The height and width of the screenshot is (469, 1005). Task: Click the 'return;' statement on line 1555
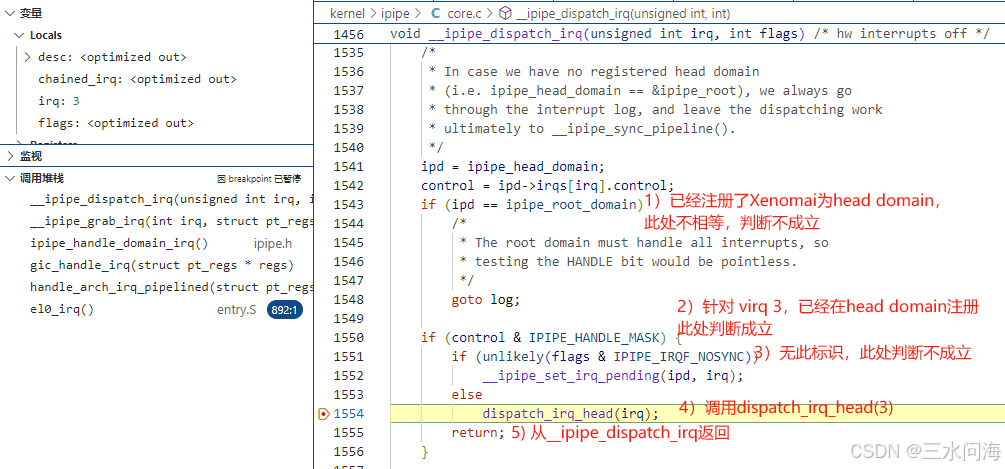tap(478, 432)
